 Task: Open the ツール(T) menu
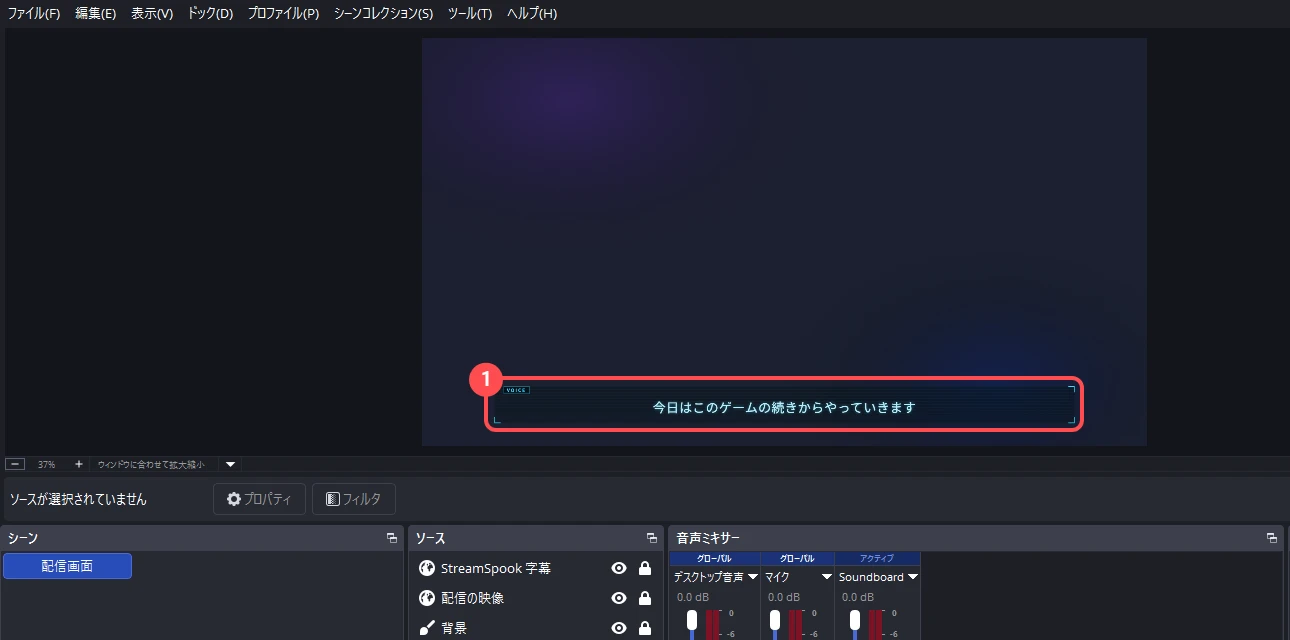[470, 14]
